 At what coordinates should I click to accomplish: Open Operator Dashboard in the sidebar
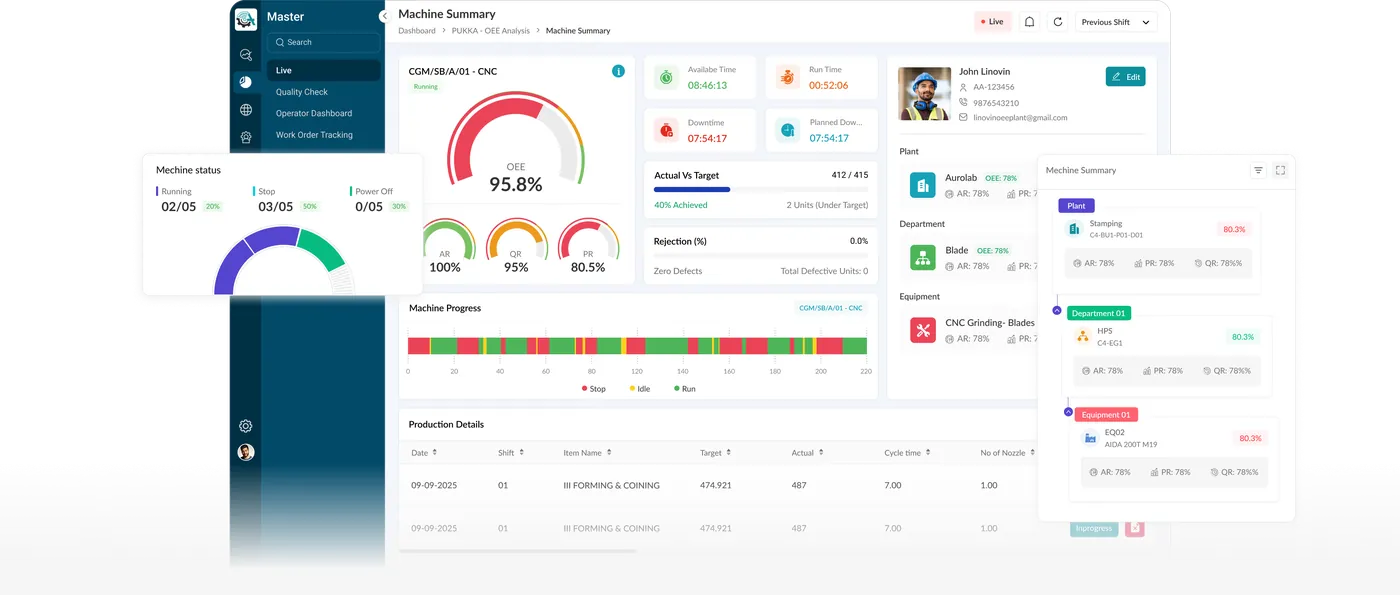[x=314, y=113]
